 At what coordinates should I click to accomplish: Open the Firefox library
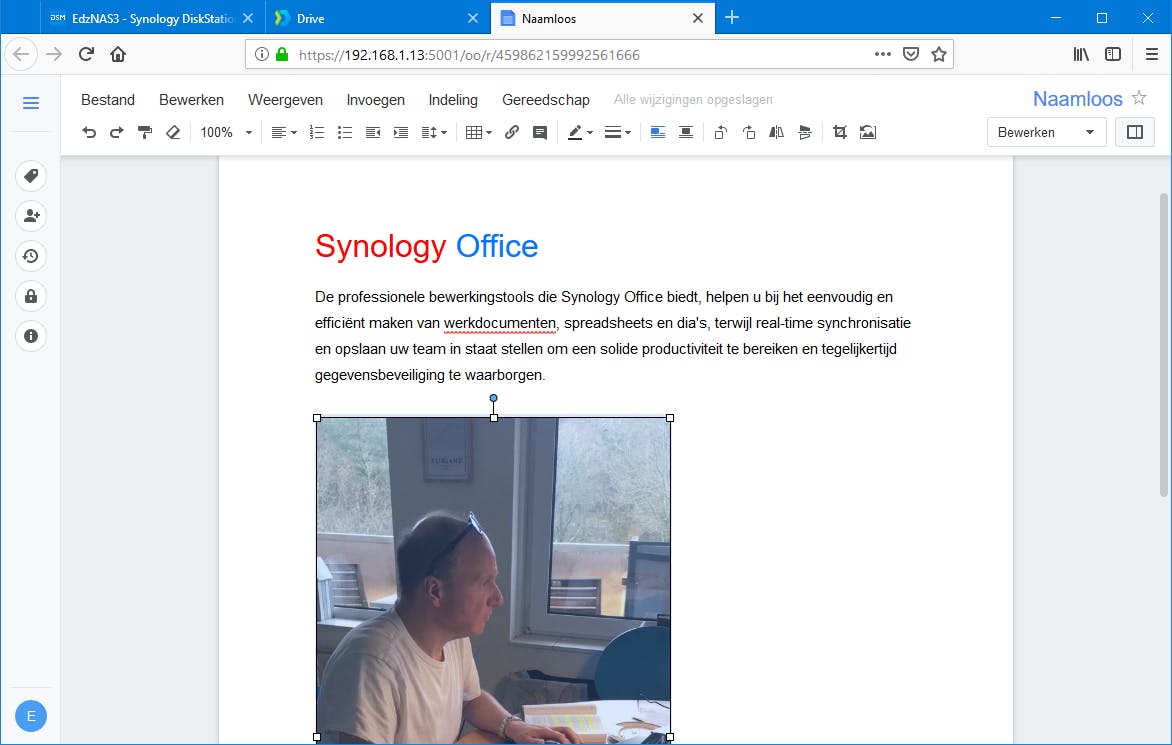point(1081,54)
